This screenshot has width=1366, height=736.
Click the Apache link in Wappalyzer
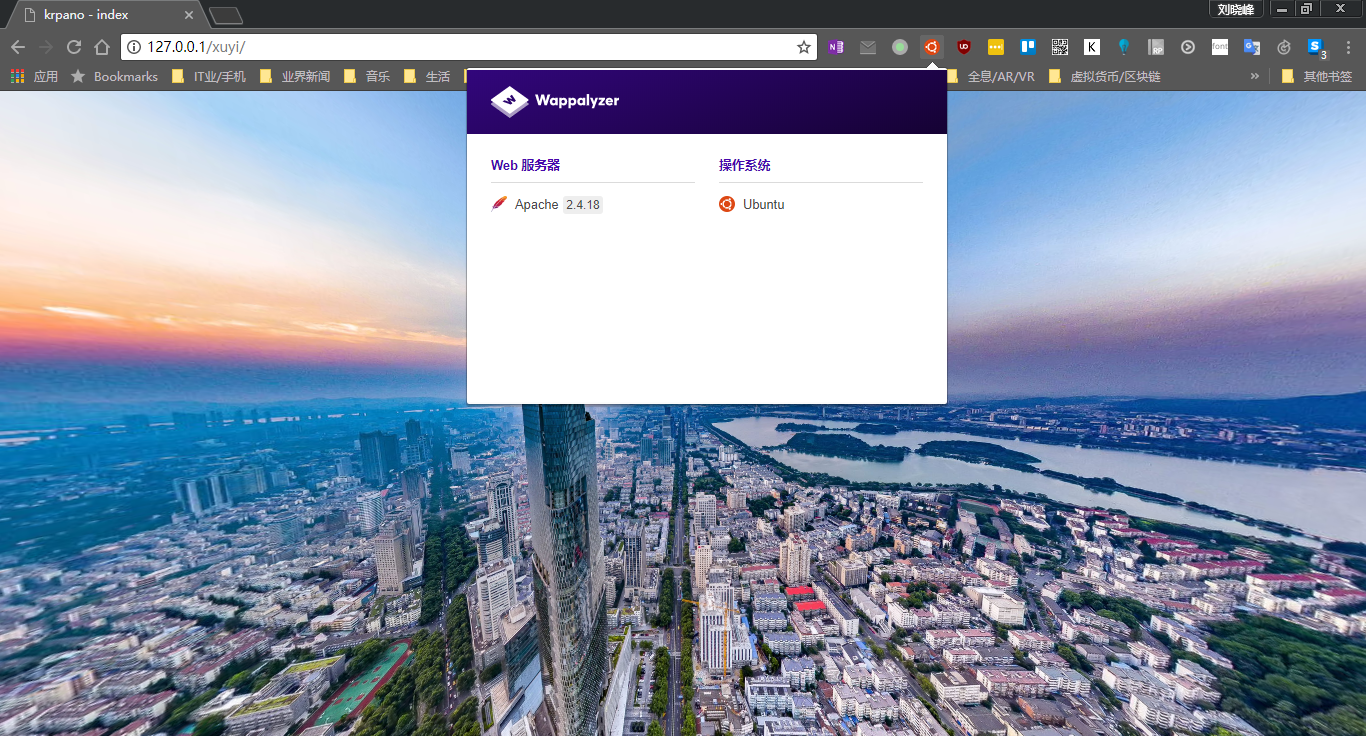[536, 204]
